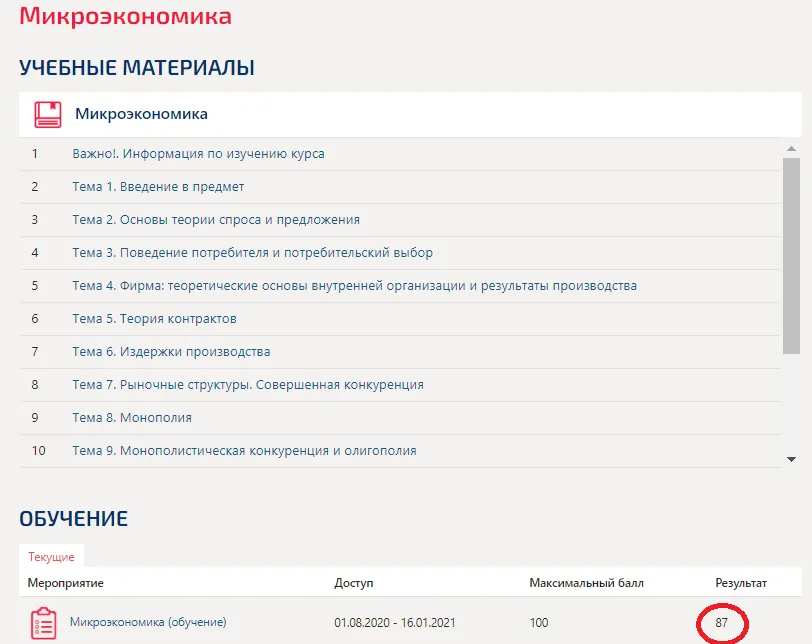Image resolution: width=812 pixels, height=644 pixels.
Task: Click the Микроэкономика materials section header
Action: click(x=141, y=114)
